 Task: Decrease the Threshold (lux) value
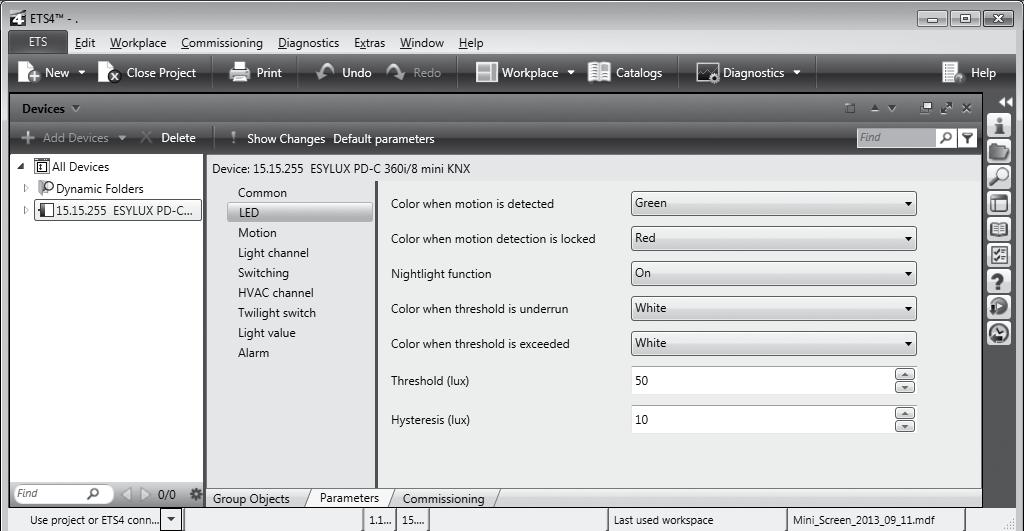[904, 387]
